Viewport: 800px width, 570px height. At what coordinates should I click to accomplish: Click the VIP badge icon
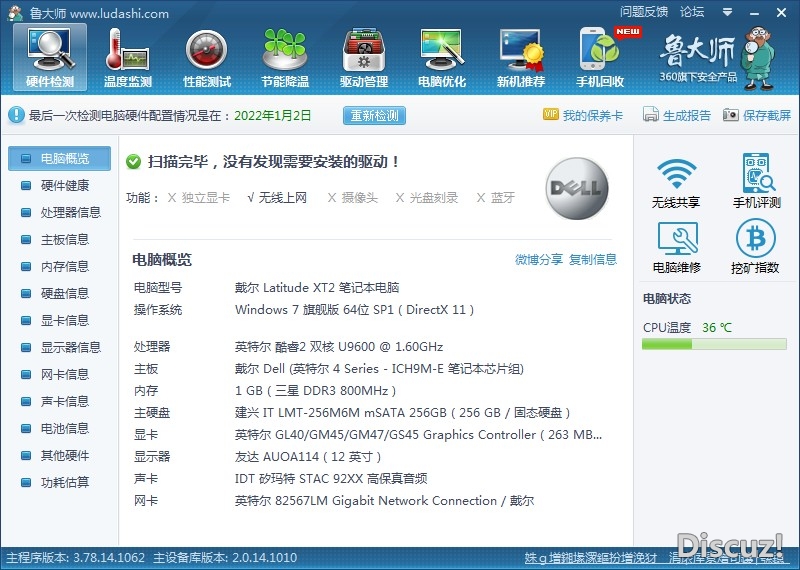pos(551,114)
